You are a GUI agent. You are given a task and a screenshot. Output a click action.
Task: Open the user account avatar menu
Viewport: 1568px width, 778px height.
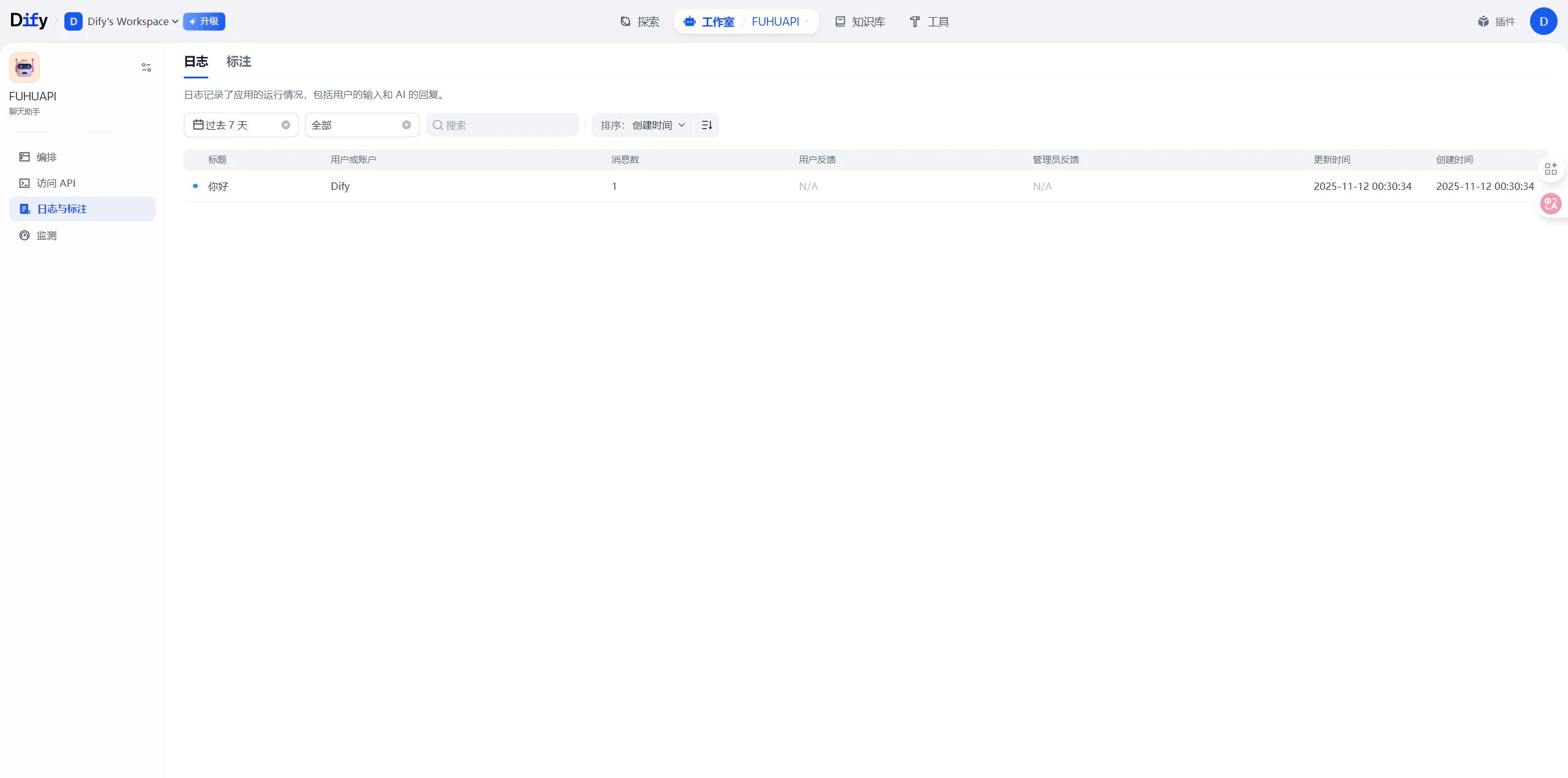pos(1543,21)
